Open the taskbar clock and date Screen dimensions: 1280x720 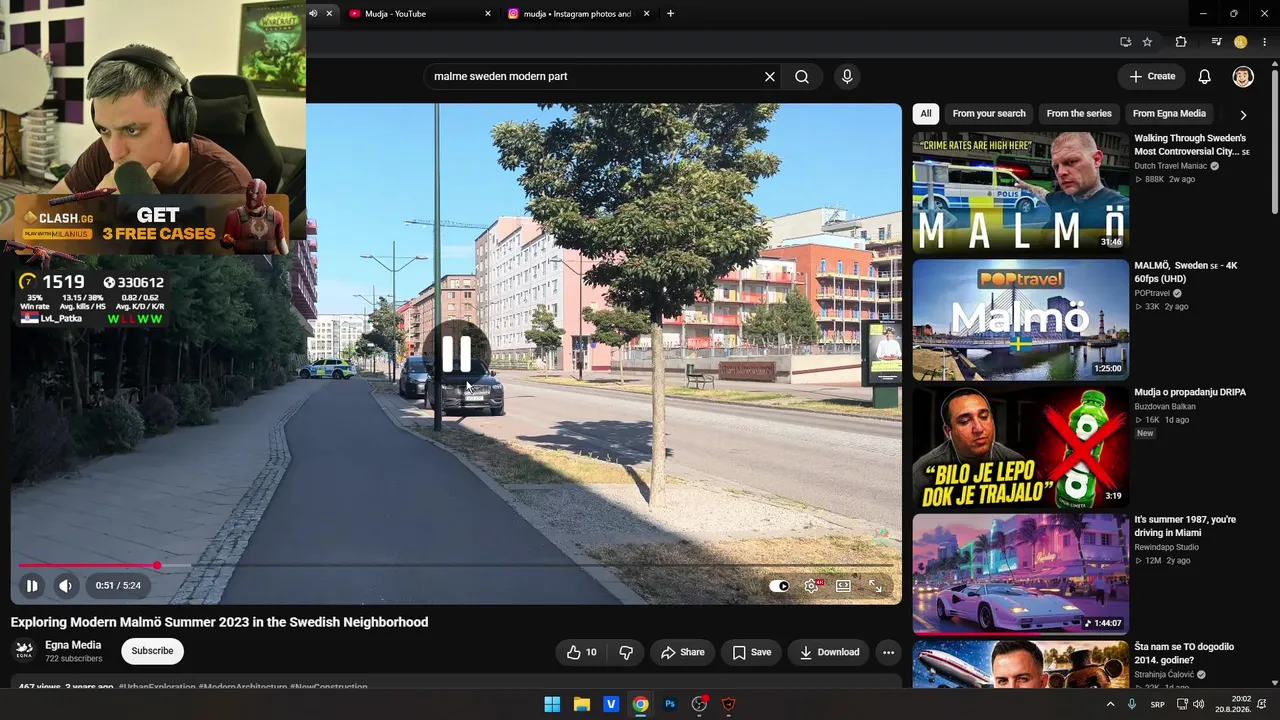[x=1233, y=705]
